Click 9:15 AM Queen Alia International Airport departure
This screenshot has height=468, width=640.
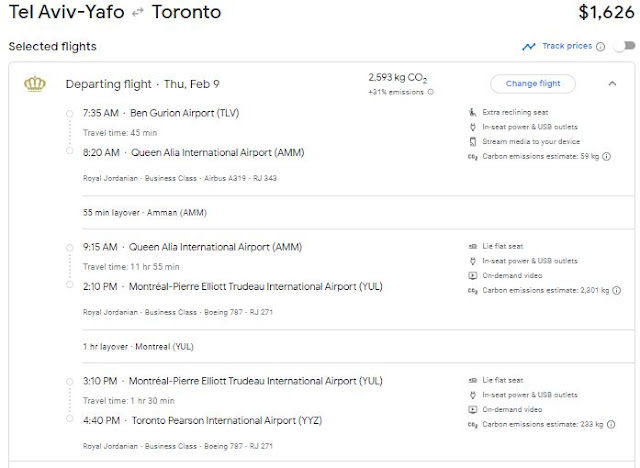(x=192, y=247)
